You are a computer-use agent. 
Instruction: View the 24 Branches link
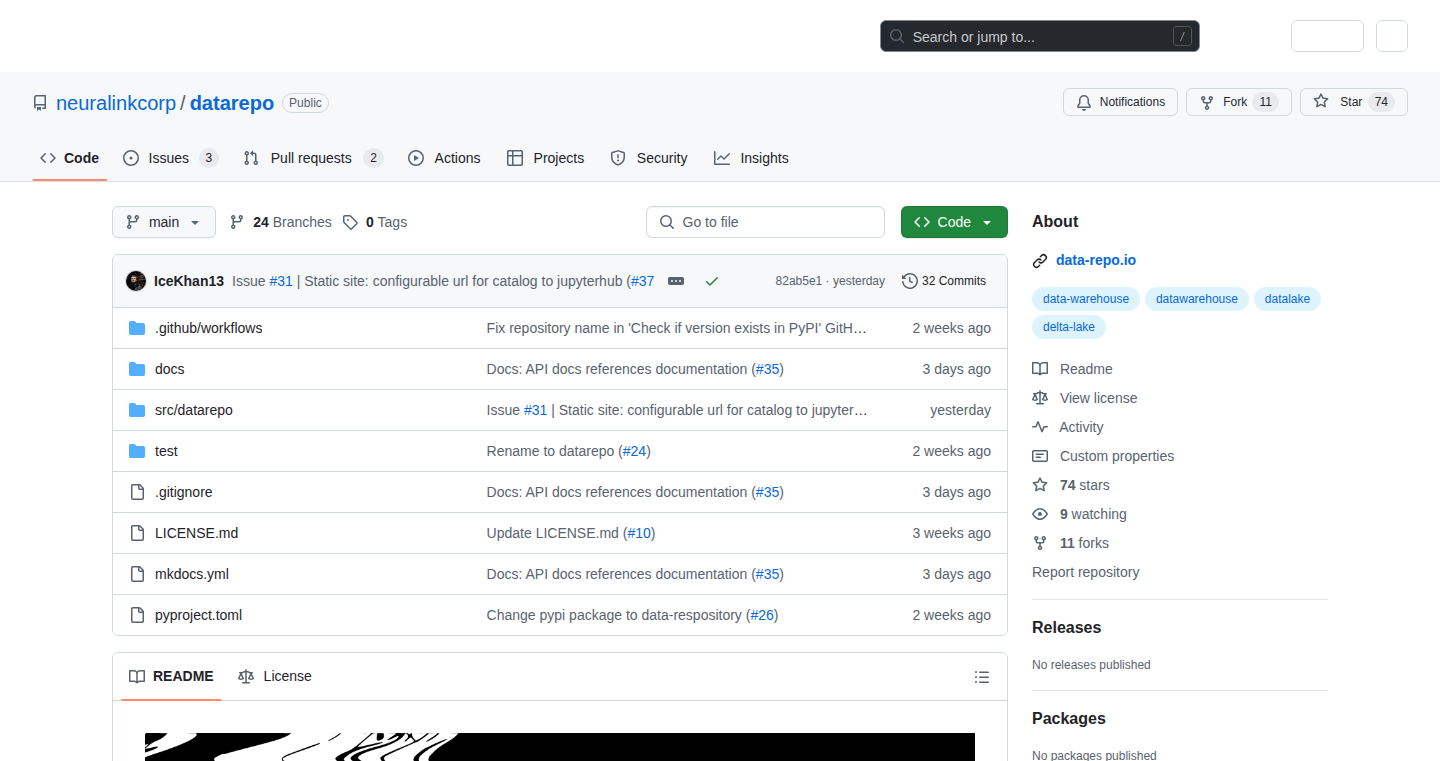[x=281, y=222]
